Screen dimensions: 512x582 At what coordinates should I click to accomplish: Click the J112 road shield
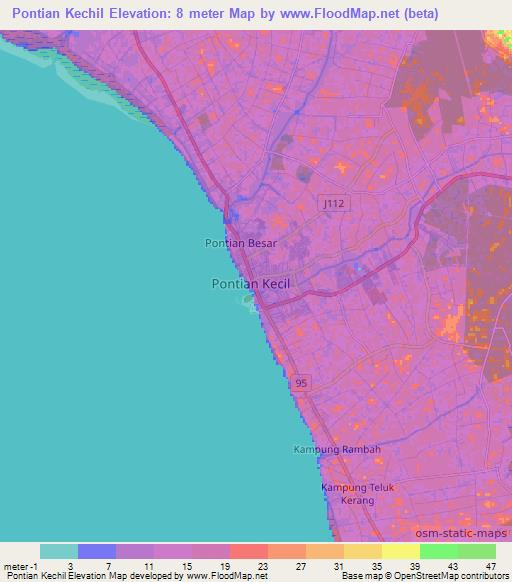coord(334,203)
